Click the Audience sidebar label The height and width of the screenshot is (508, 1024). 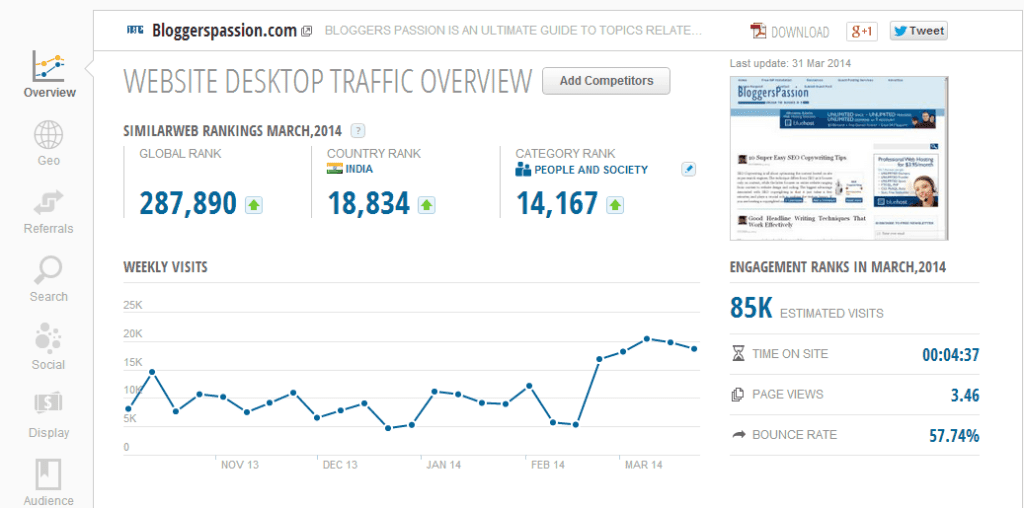point(48,501)
